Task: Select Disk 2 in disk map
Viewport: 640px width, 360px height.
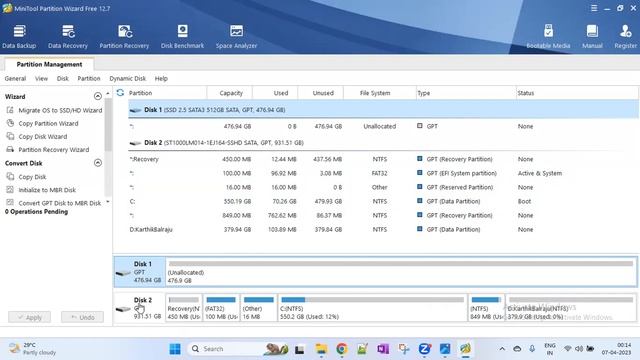Action: point(140,308)
